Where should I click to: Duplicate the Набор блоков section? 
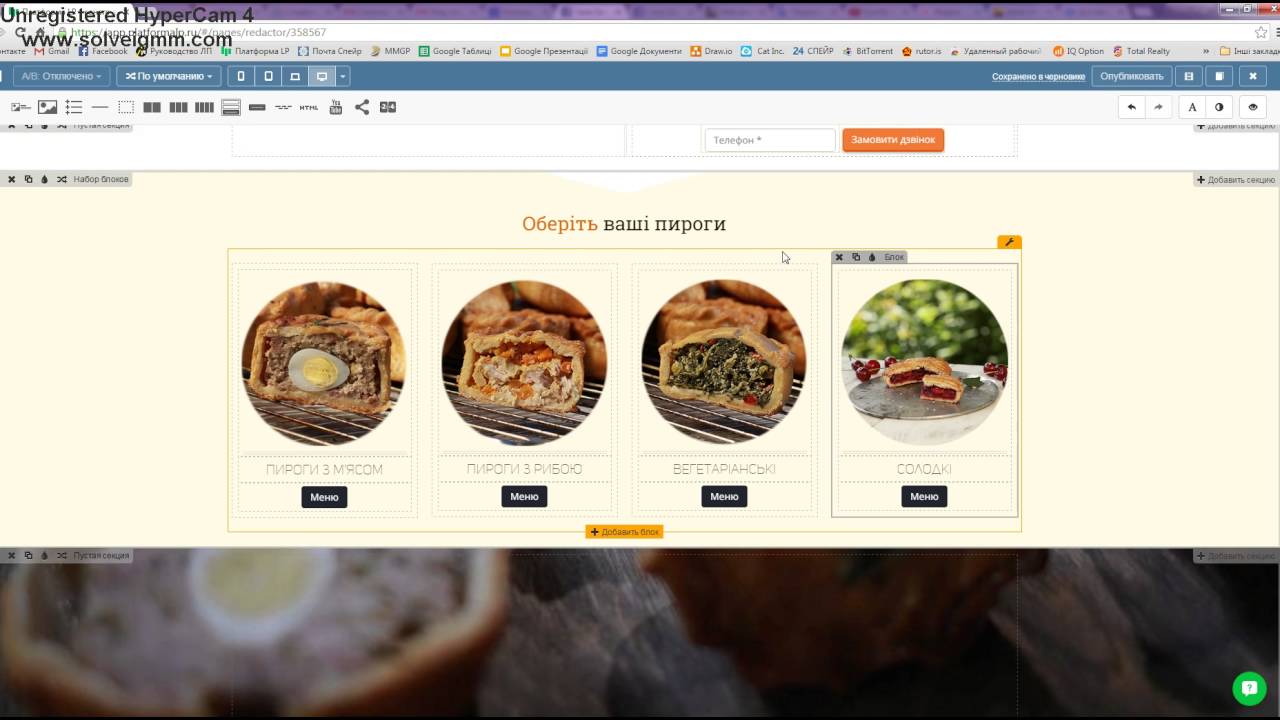[28, 179]
